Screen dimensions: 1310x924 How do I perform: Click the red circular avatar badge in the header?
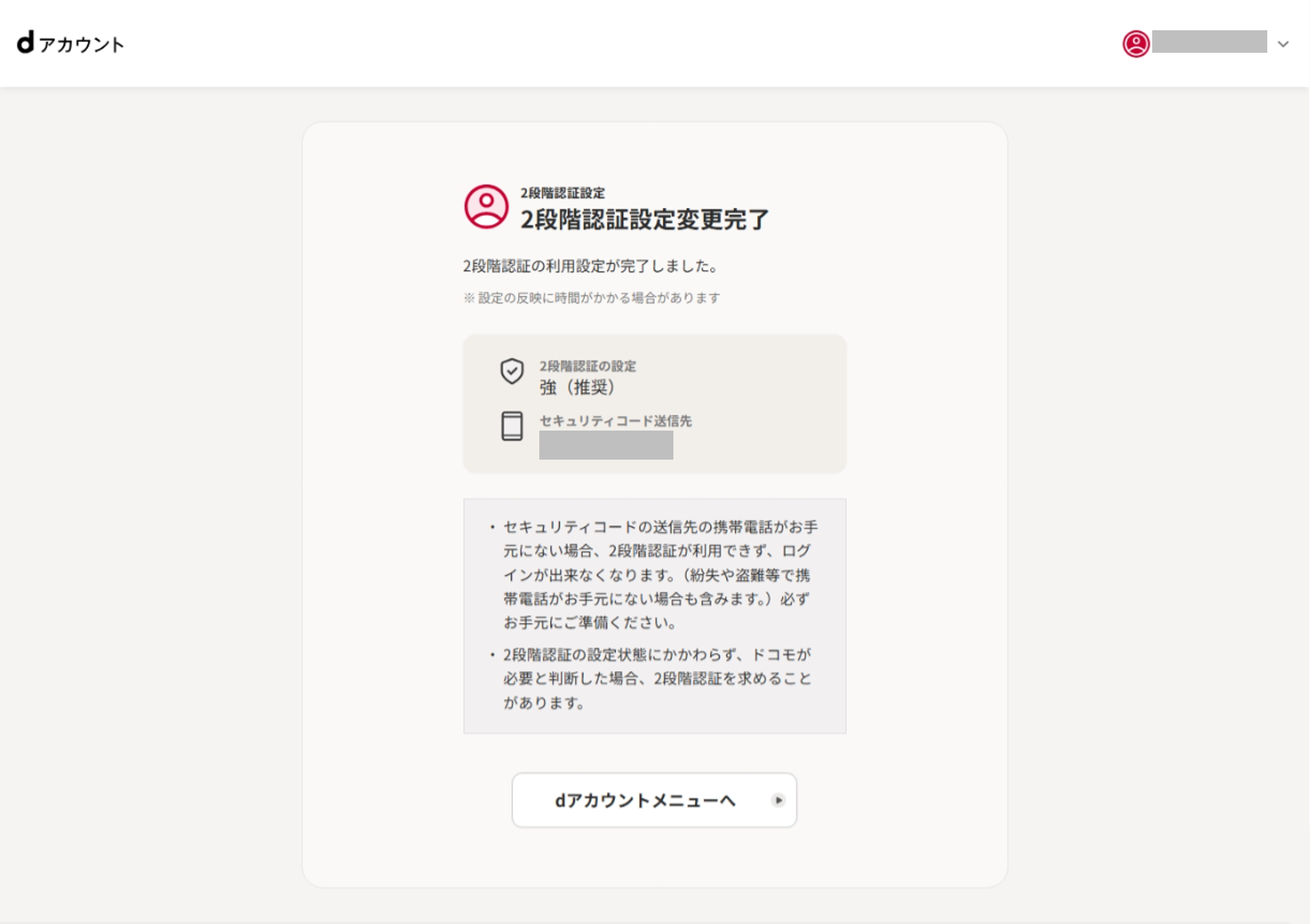pyautogui.click(x=1137, y=43)
